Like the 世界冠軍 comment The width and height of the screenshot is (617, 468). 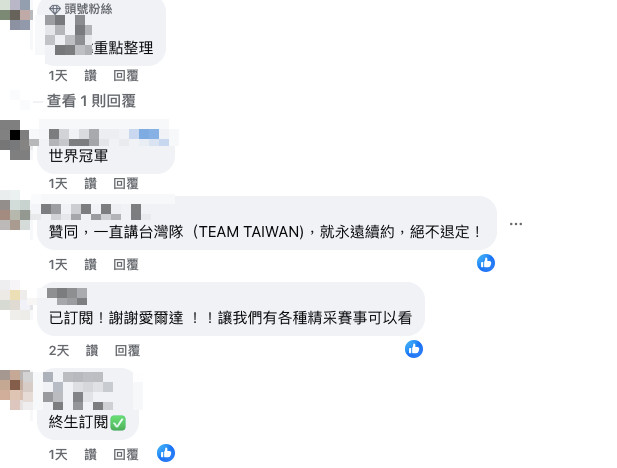91,183
